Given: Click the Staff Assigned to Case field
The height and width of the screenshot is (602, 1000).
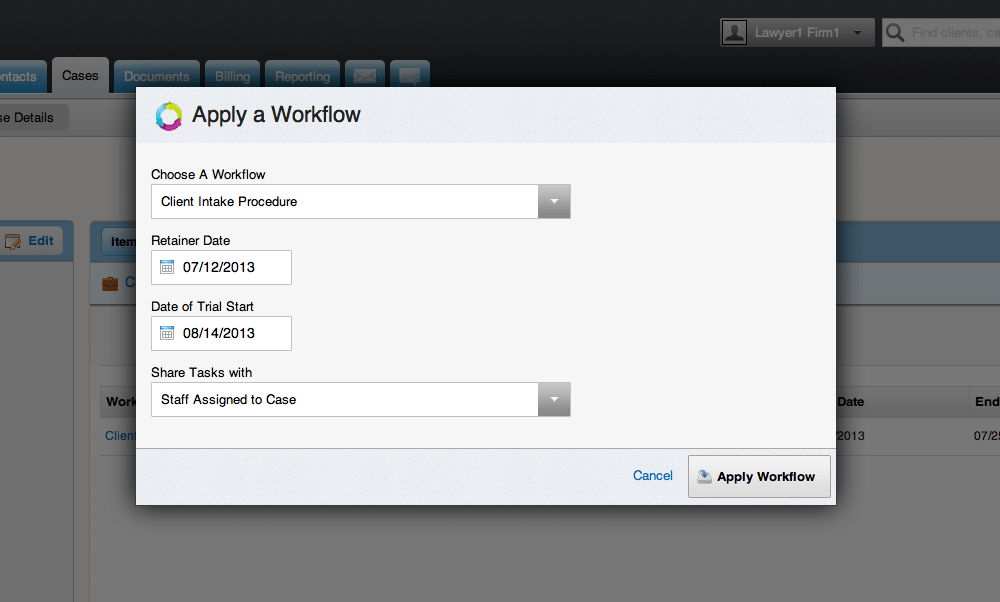Looking at the screenshot, I should pyautogui.click(x=360, y=399).
